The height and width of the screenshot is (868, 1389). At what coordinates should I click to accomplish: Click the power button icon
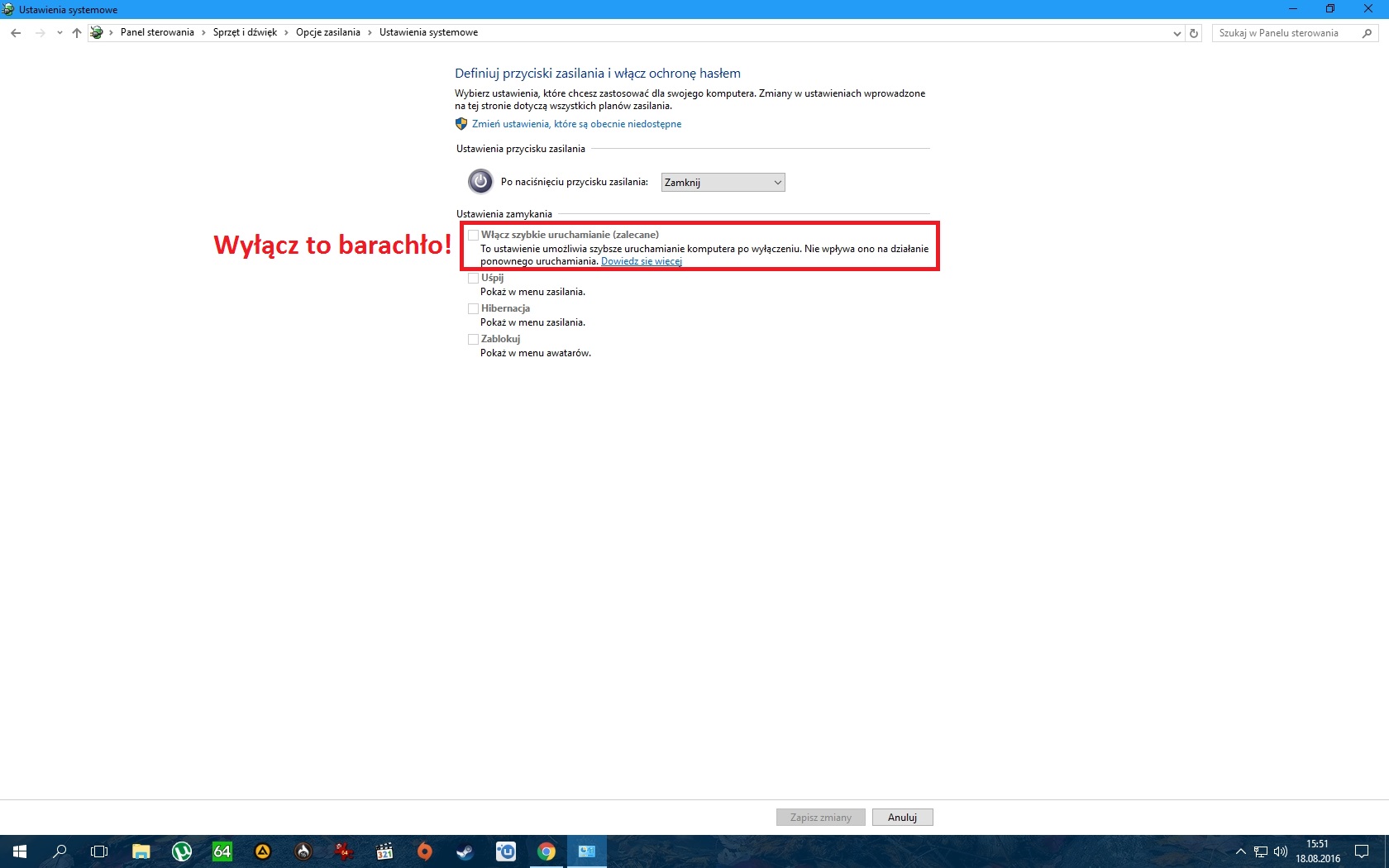pyautogui.click(x=480, y=181)
